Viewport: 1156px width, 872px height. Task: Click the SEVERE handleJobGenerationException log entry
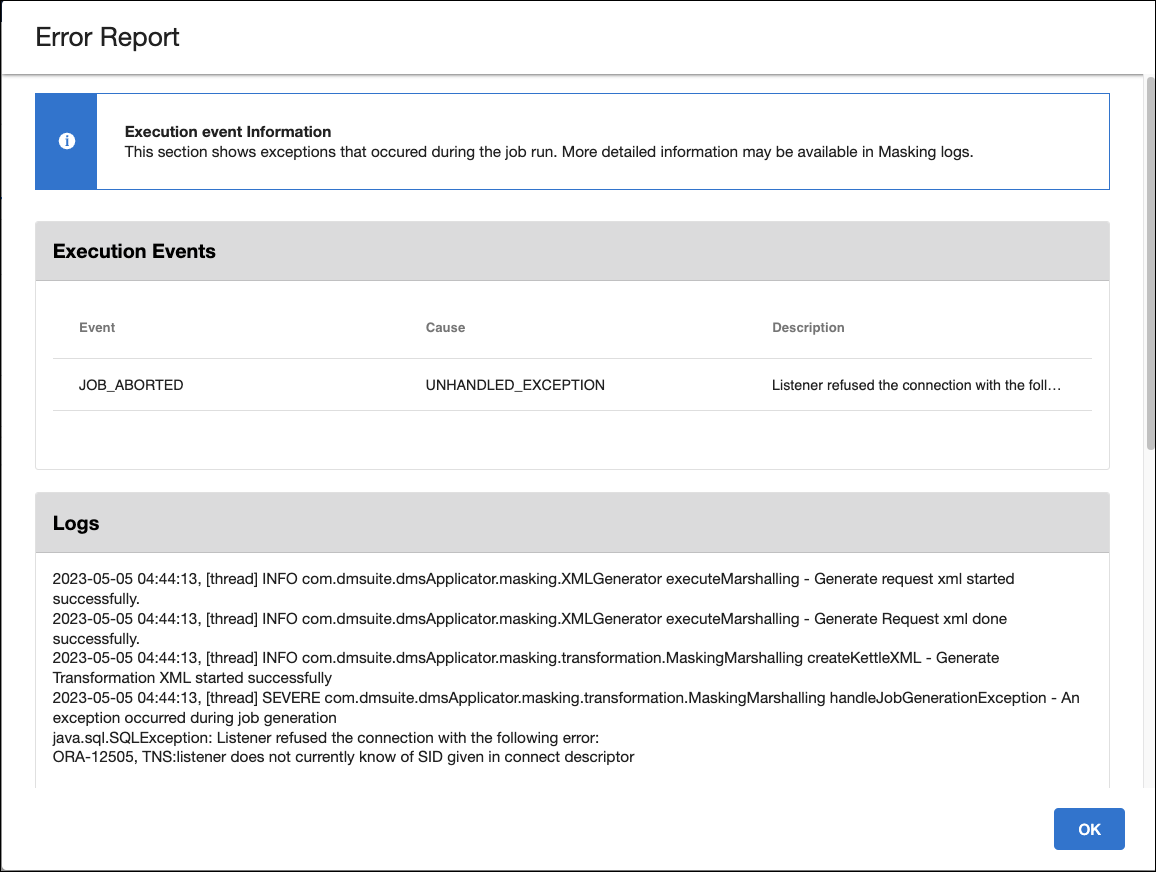click(565, 698)
